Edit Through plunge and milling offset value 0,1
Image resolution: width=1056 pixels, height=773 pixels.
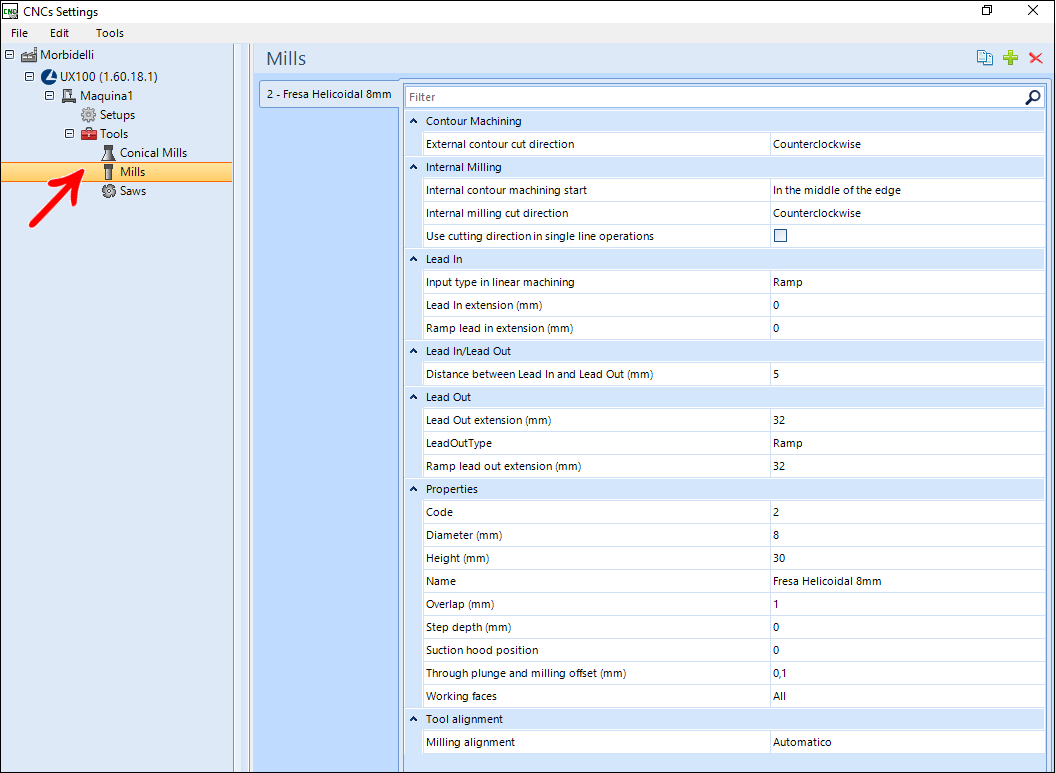click(907, 673)
